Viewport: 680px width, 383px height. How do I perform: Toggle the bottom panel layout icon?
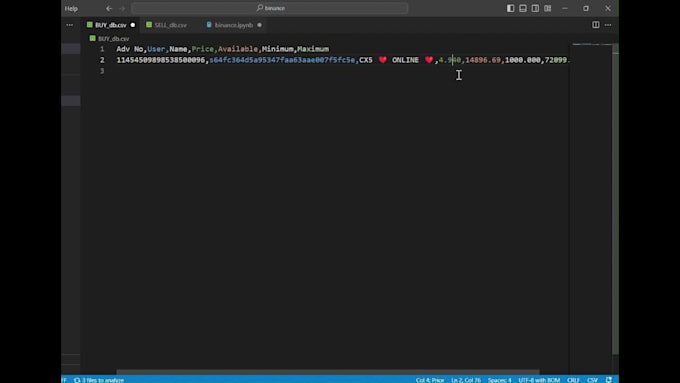523,8
